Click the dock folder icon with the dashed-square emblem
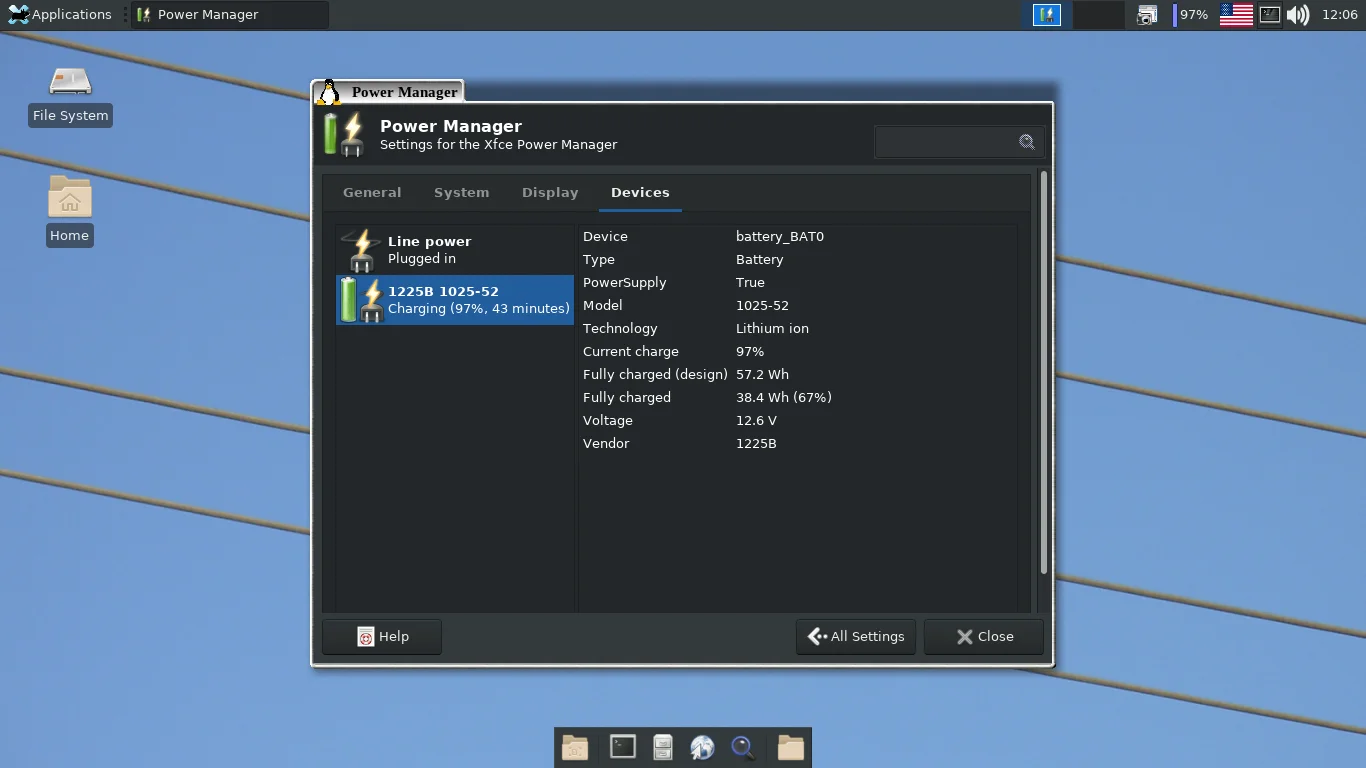Screen dimensions: 1366x768 575,747
